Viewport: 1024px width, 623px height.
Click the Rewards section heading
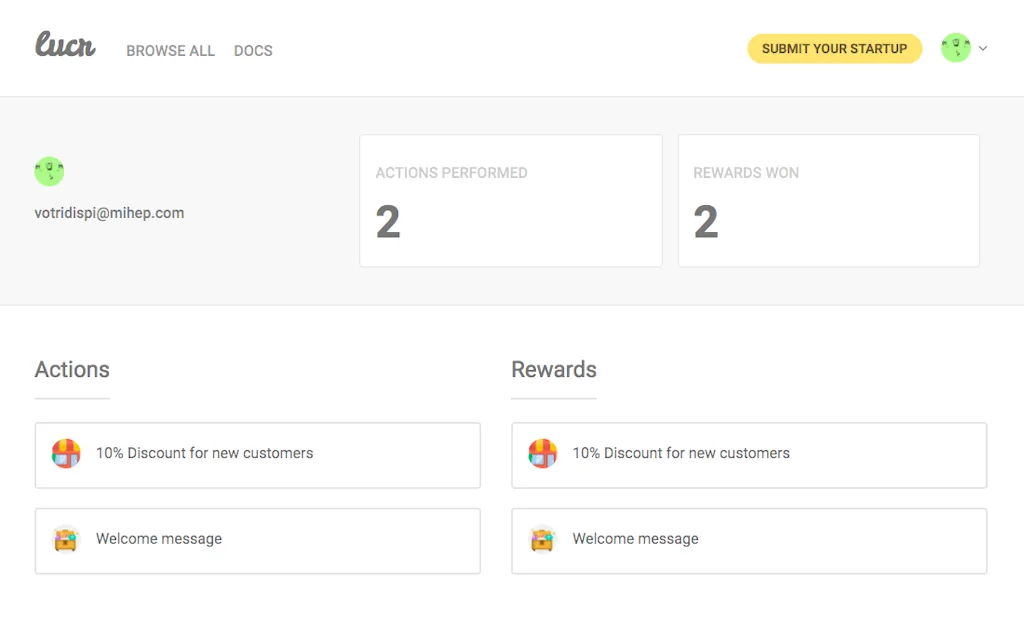point(553,369)
